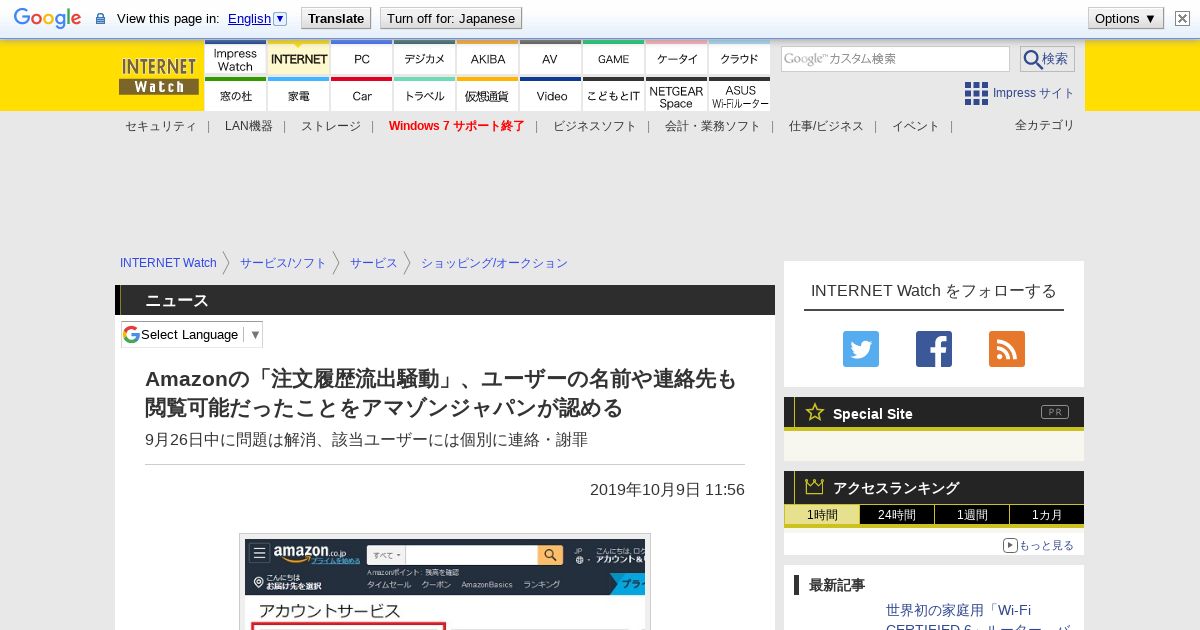Select the 24時間 ranking tab
Image resolution: width=1200 pixels, height=630 pixels.
coord(897,515)
